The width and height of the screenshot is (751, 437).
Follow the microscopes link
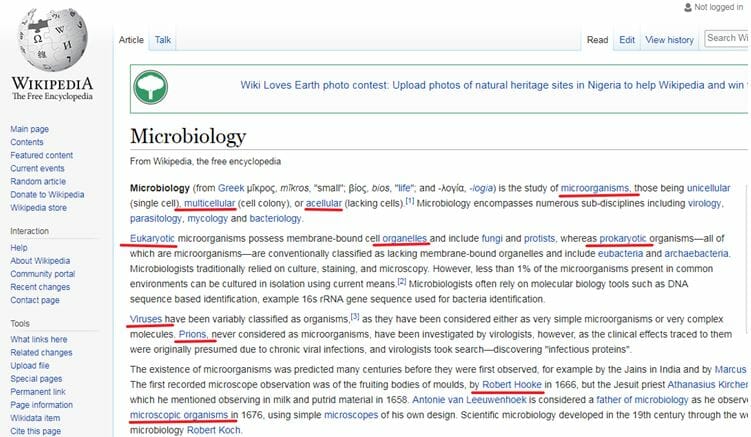(x=351, y=415)
